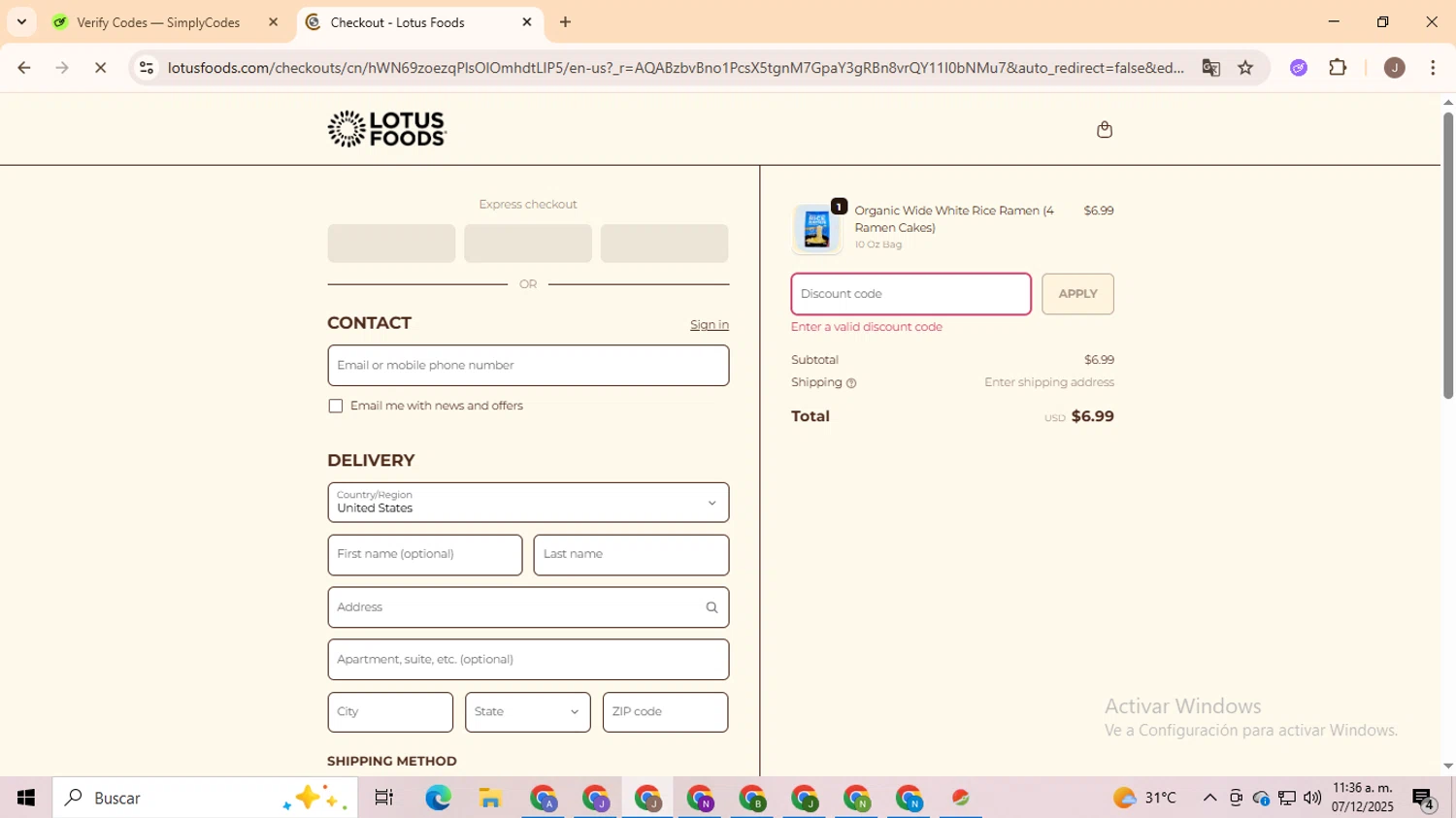Open the Chrome profile avatar J
This screenshot has width=1456, height=818.
pos(1394,68)
